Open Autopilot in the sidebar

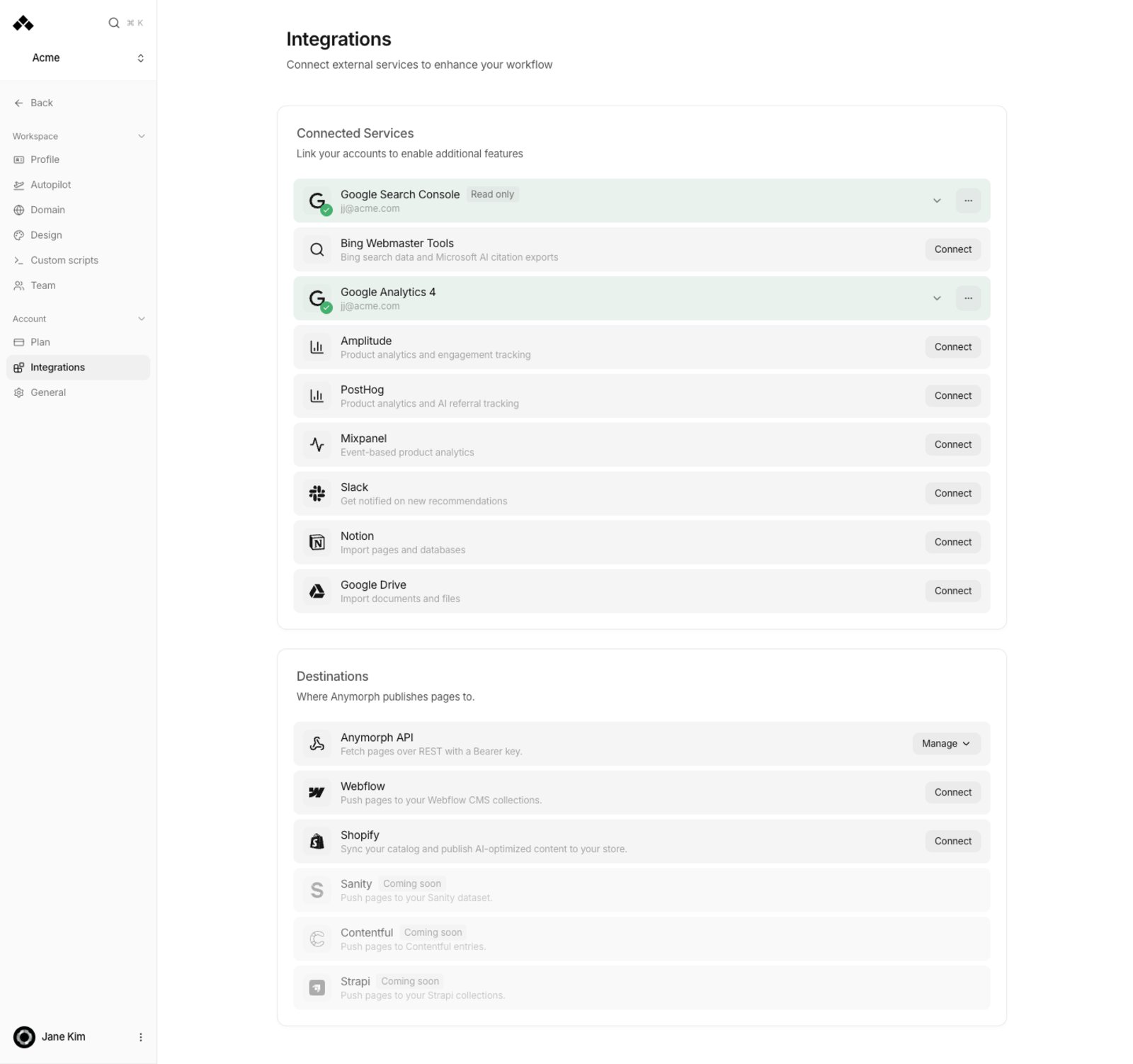pyautogui.click(x=78, y=185)
